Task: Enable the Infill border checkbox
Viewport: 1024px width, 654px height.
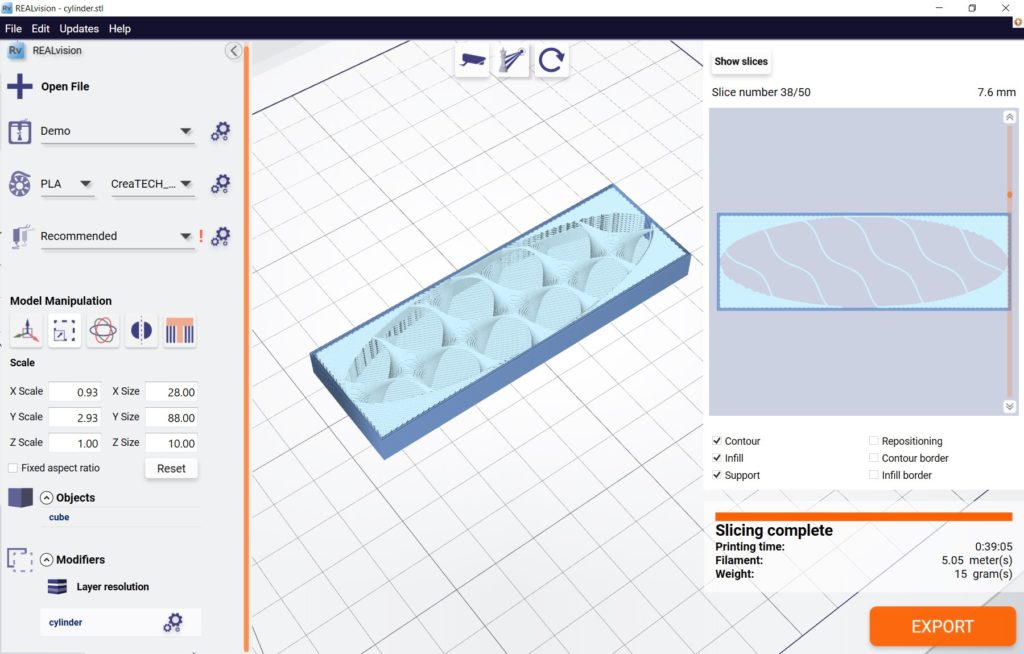Action: point(874,475)
